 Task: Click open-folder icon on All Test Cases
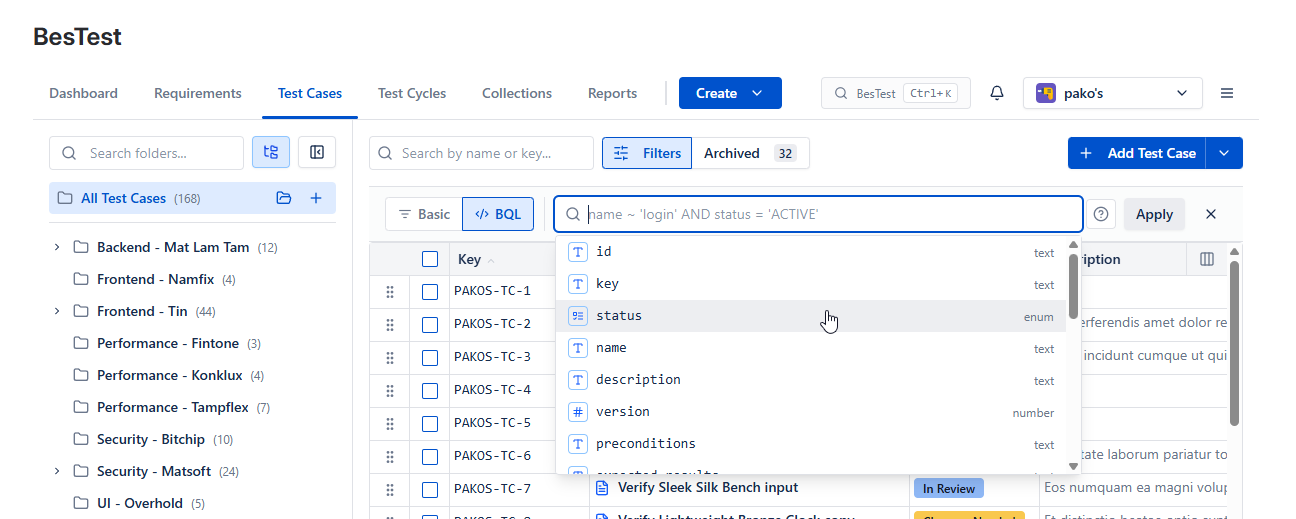[284, 198]
